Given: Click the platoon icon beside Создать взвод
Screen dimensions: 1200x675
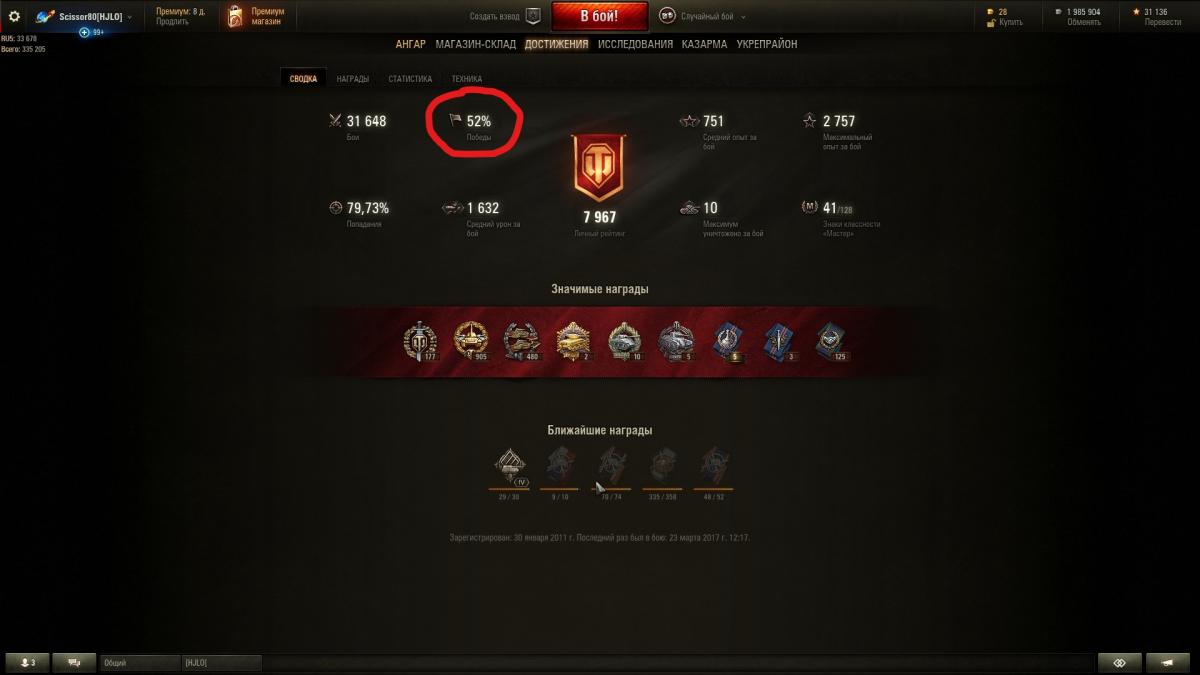Looking at the screenshot, I should (x=533, y=16).
